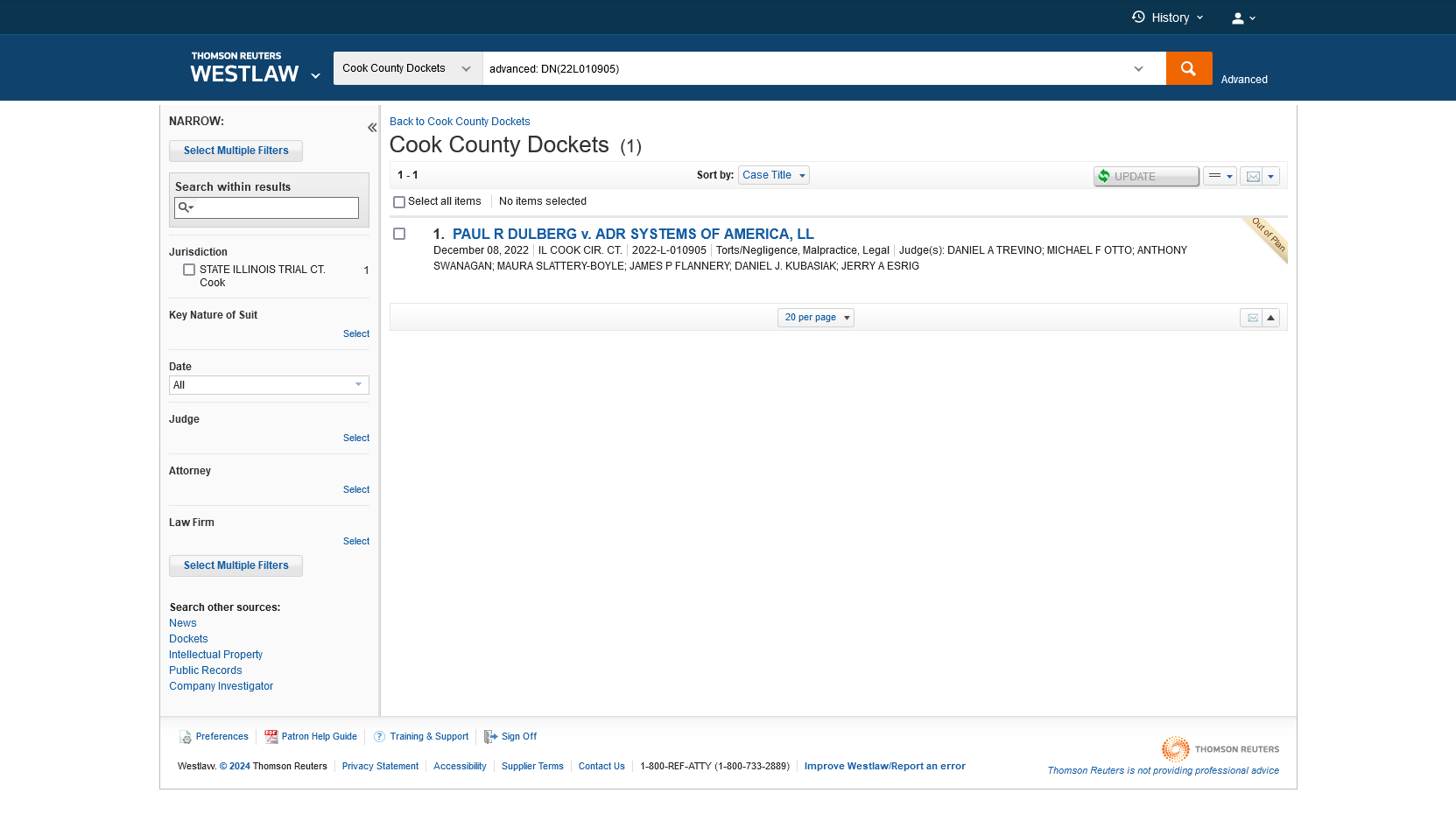Image resolution: width=1456 pixels, height=814 pixels.
Task: Click the Thomson Reuters Westlaw logo
Action: point(245,68)
